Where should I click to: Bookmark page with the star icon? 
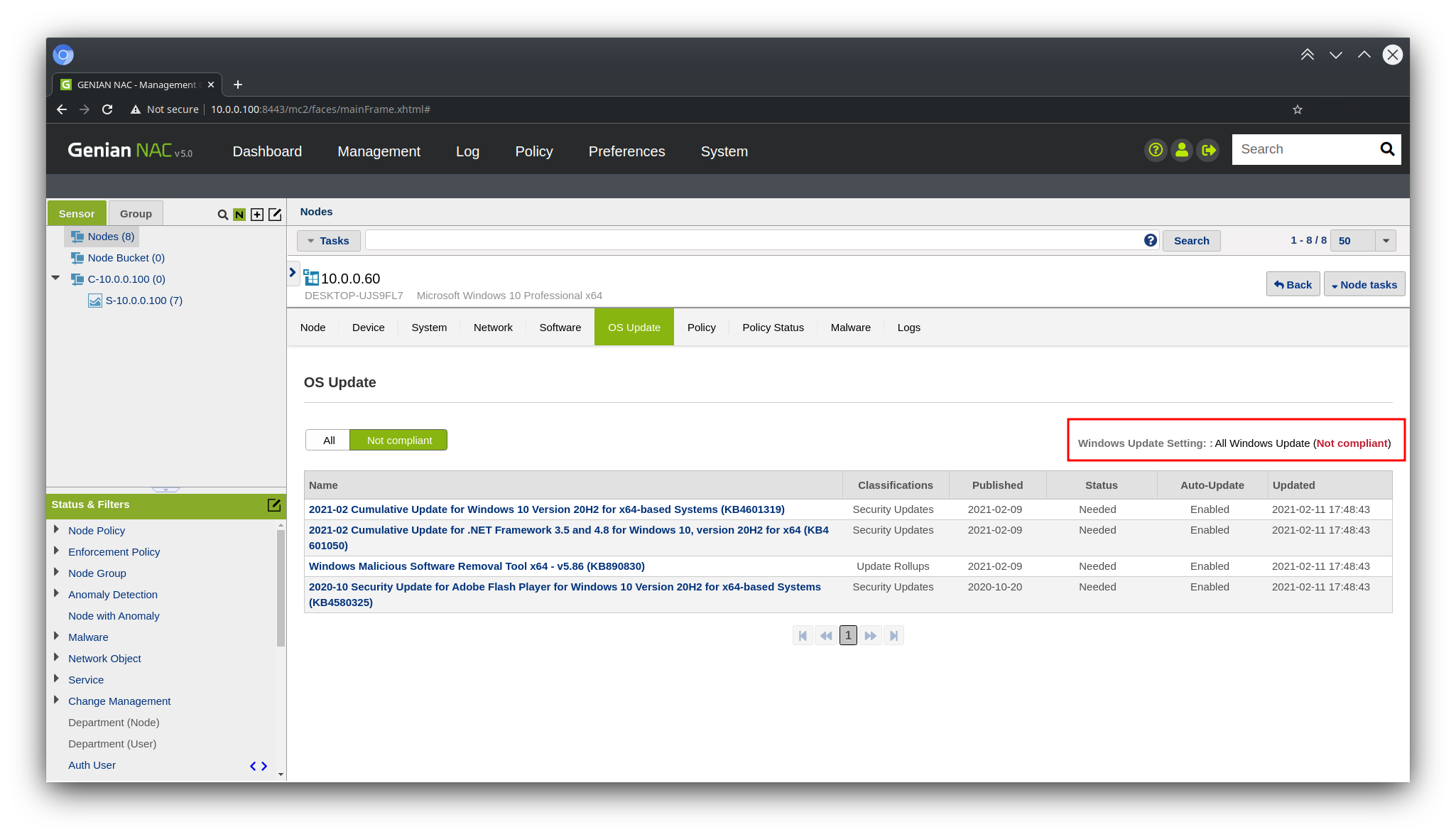point(1298,109)
